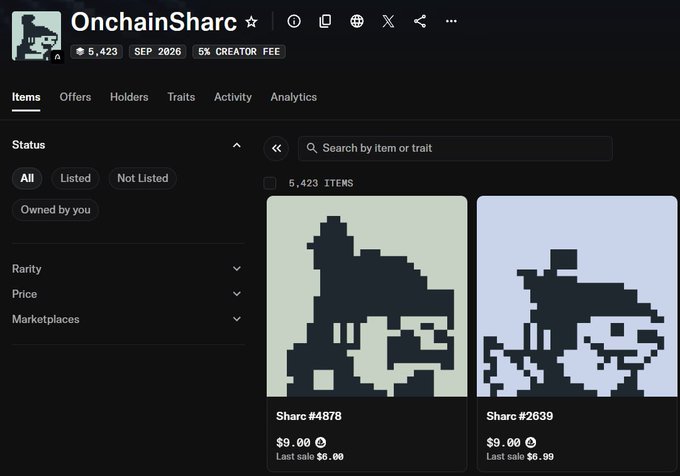Open the Activity tab
The image size is (680, 476).
pos(233,97)
